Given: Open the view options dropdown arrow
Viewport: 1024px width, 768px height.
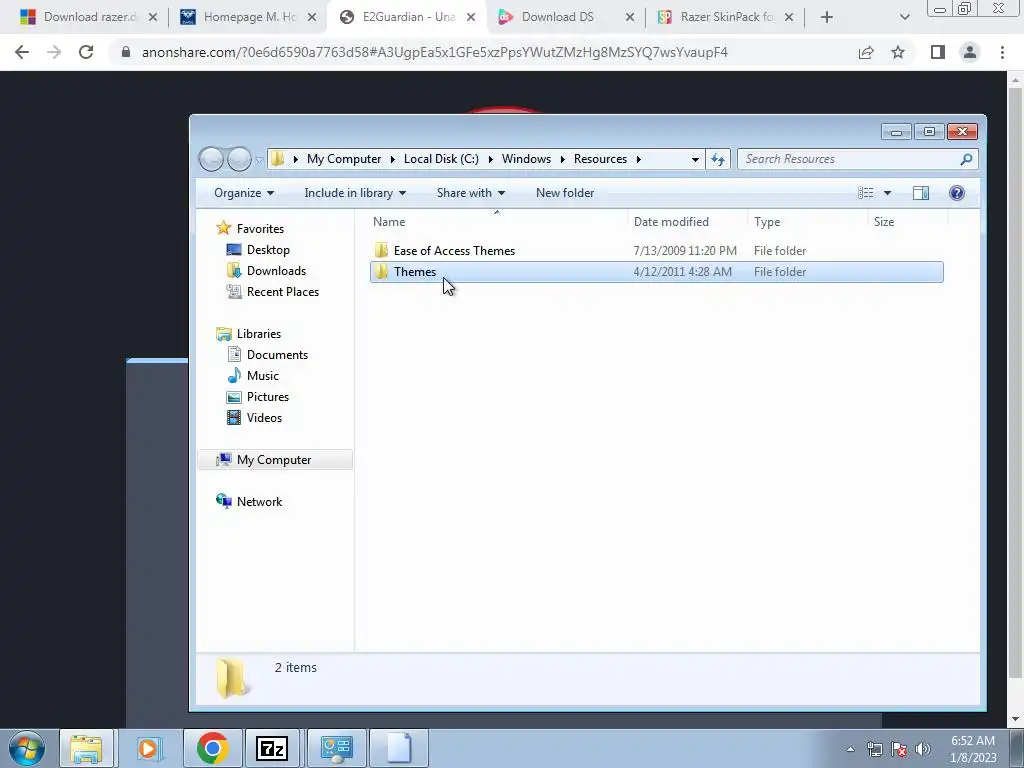Looking at the screenshot, I should click(x=887, y=193).
